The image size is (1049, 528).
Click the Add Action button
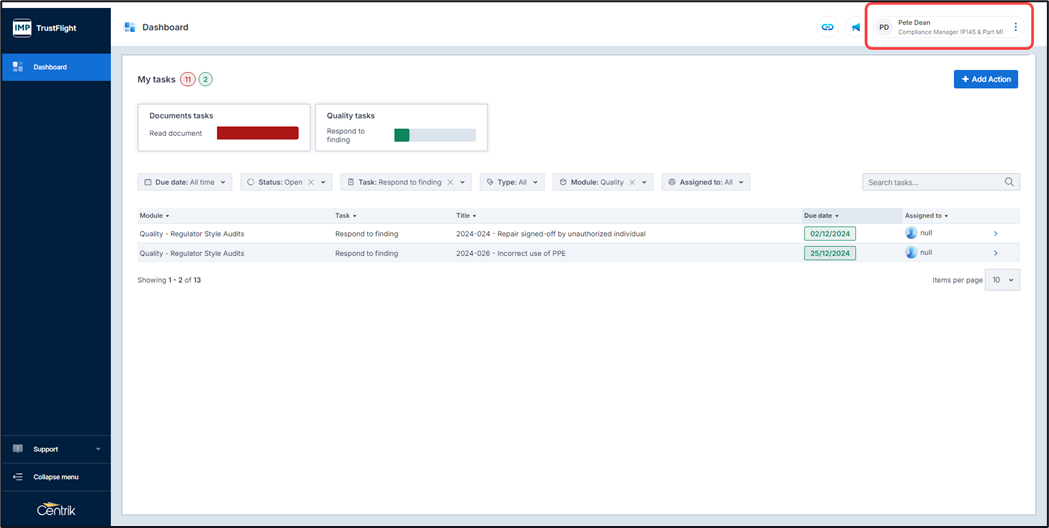[985, 79]
